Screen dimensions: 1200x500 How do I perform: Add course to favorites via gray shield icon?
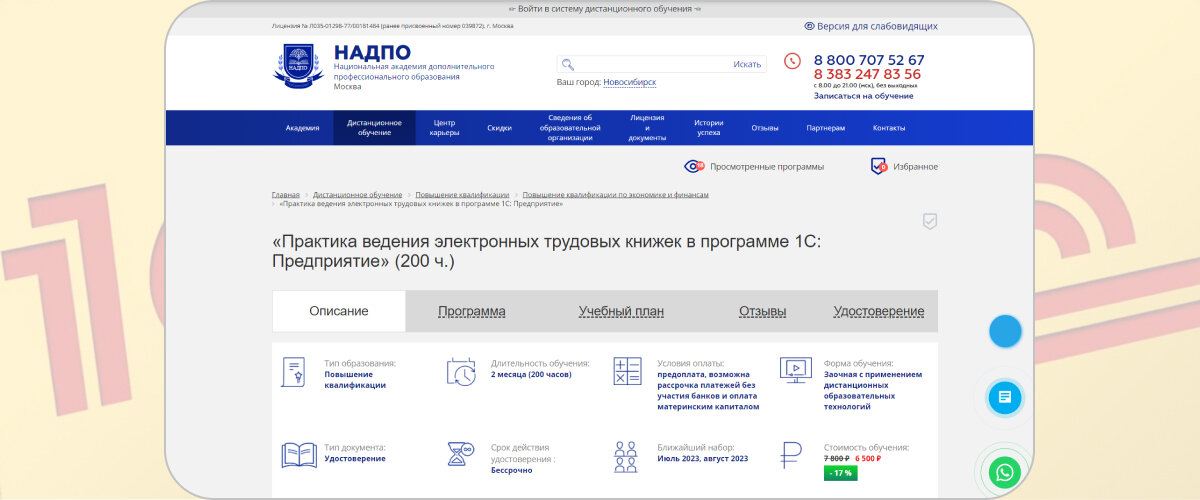click(x=929, y=221)
